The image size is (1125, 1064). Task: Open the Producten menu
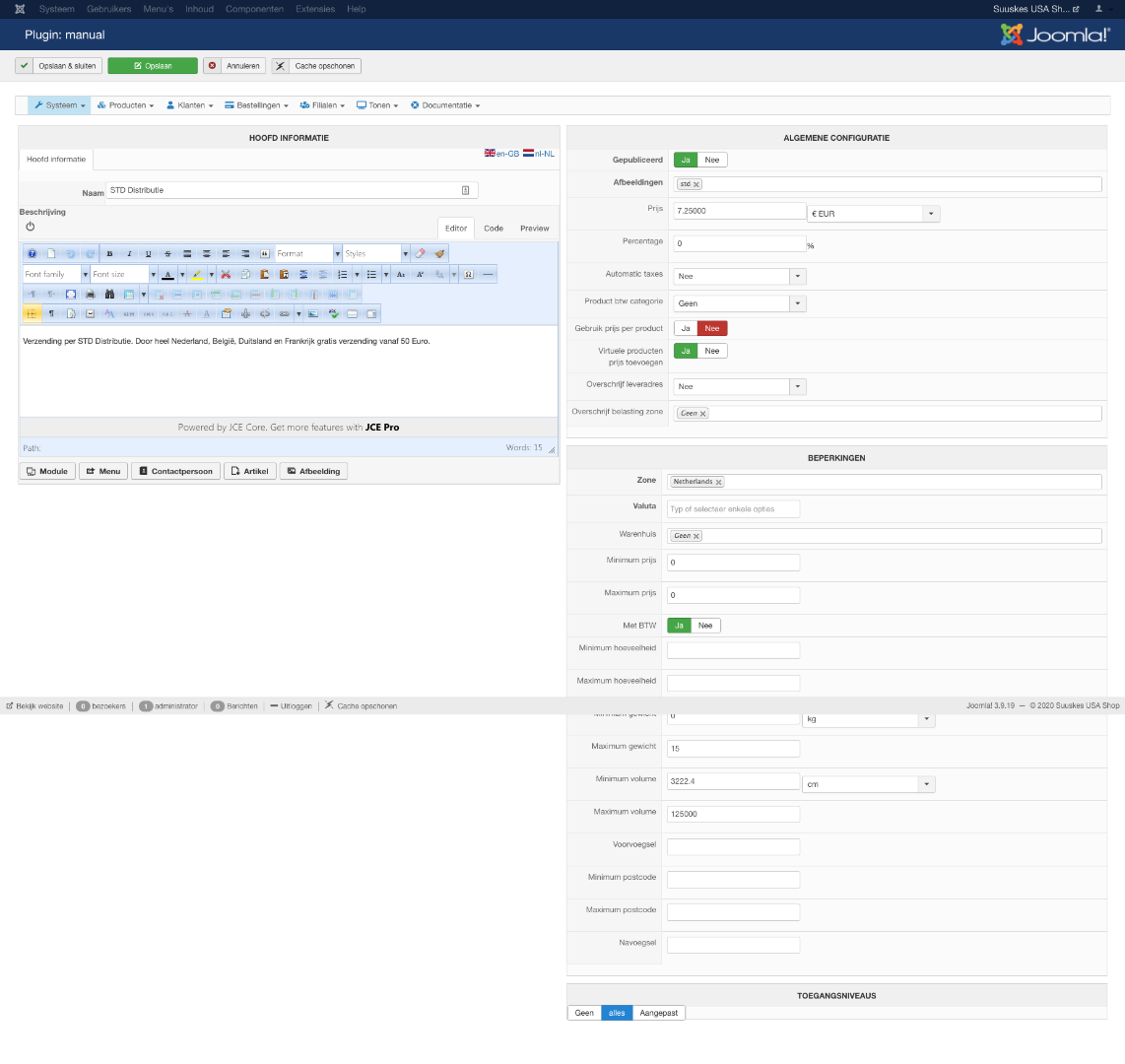(x=126, y=105)
